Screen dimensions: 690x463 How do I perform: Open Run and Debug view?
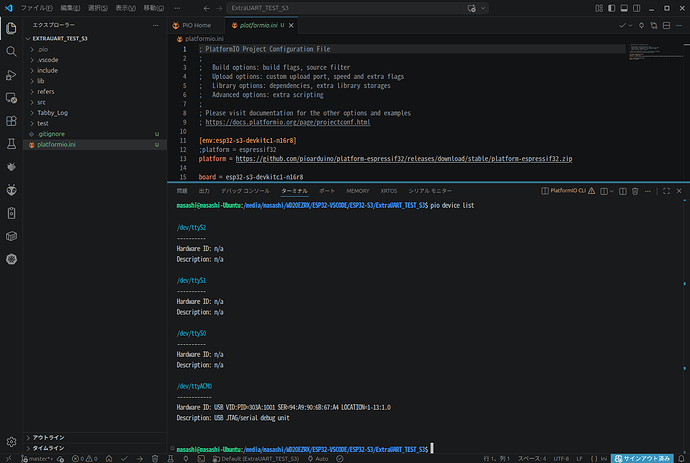coord(11,75)
